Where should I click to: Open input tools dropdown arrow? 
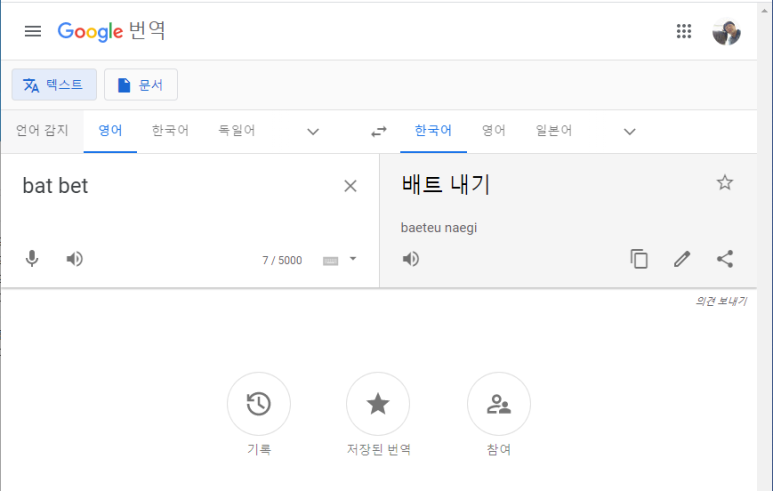coord(353,259)
